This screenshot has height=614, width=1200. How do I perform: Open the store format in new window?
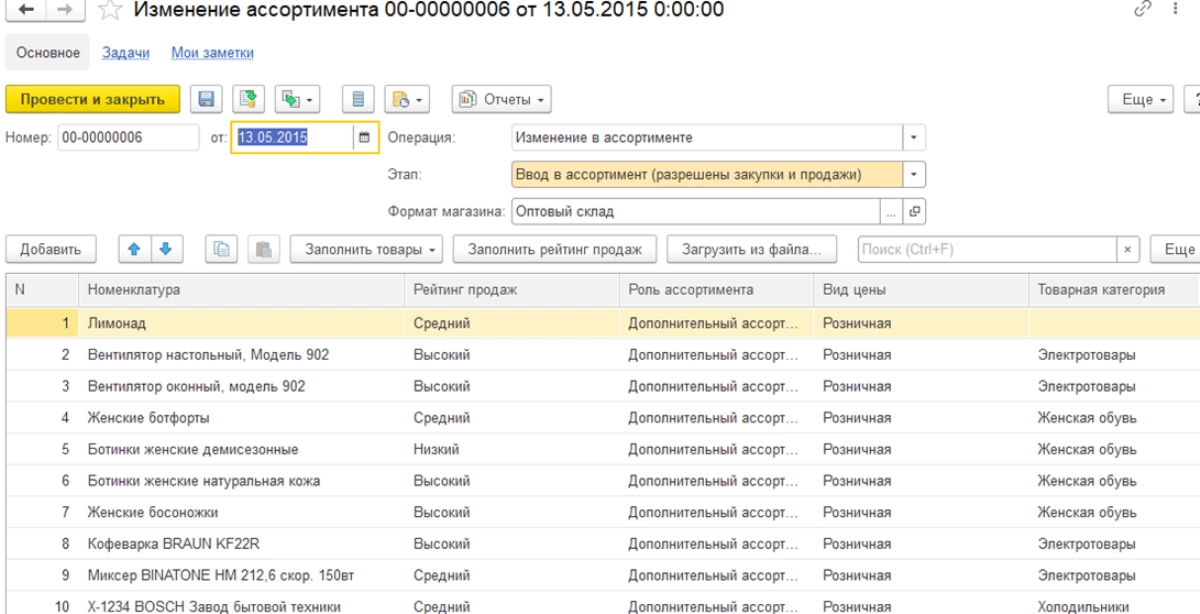[x=914, y=212]
